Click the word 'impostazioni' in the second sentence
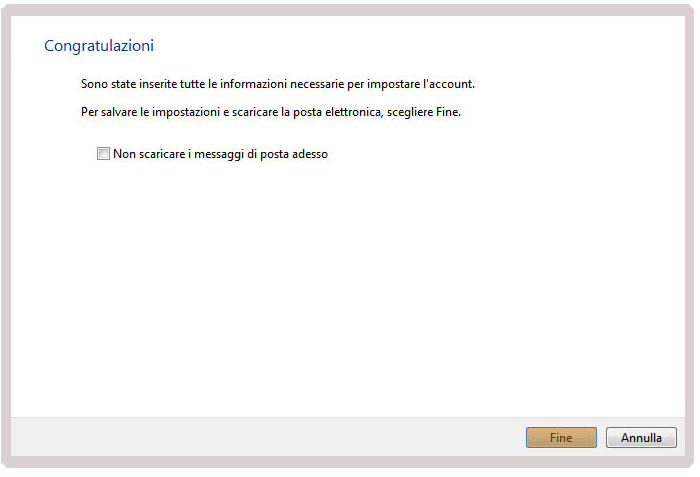This screenshot has width=700, height=477. (186, 112)
